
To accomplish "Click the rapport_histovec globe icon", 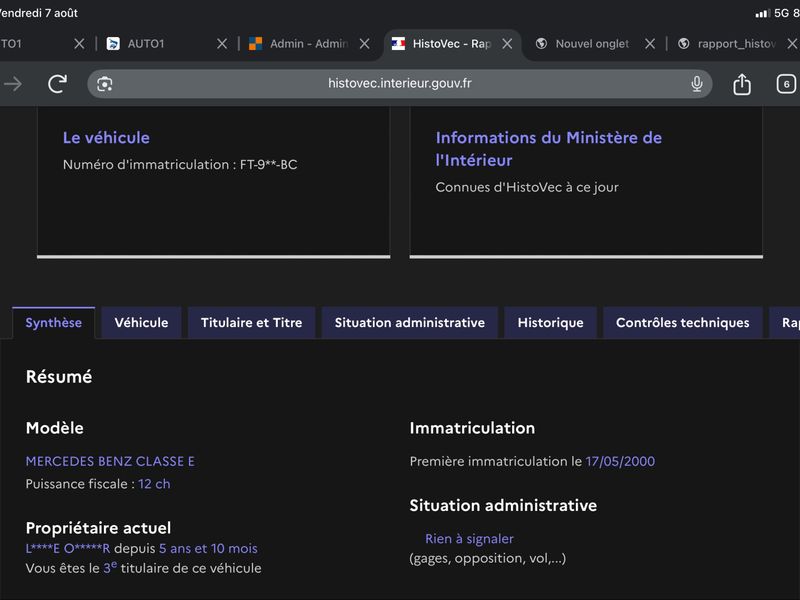I will pyautogui.click(x=684, y=44).
